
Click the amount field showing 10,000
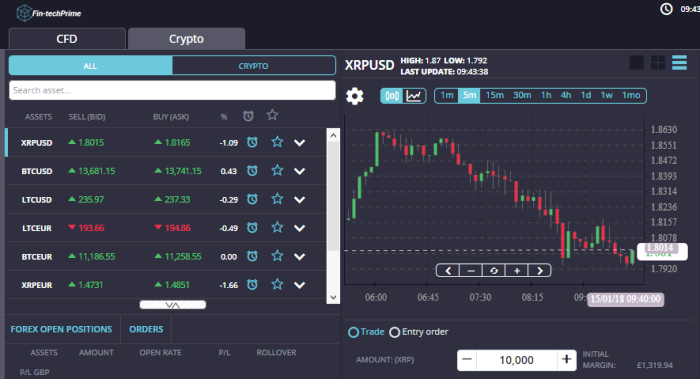pos(517,360)
